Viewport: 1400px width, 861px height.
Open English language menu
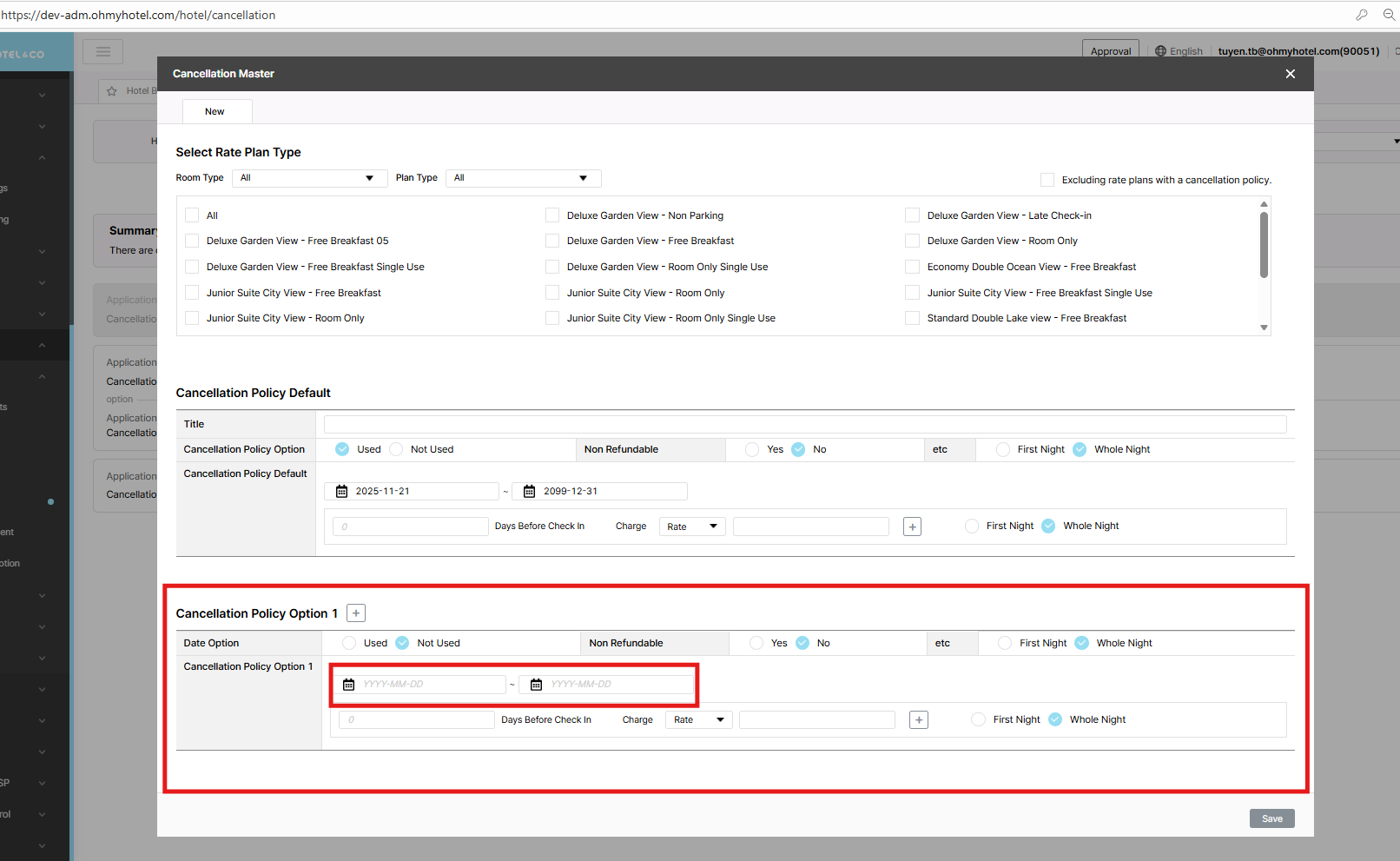pyautogui.click(x=1179, y=51)
